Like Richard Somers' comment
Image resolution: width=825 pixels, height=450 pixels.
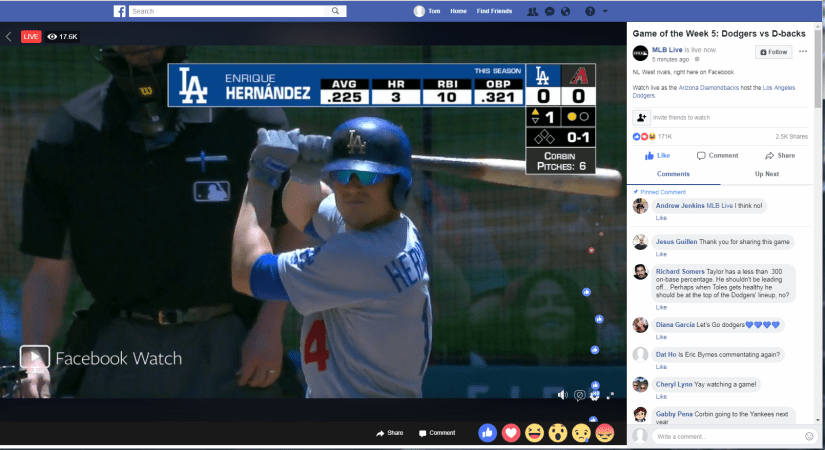pyautogui.click(x=661, y=307)
